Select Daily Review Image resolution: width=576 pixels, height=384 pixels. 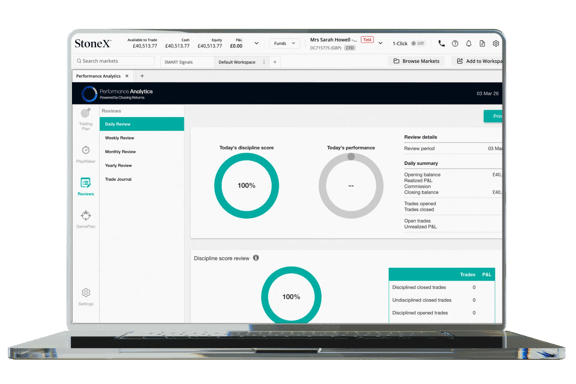(142, 124)
